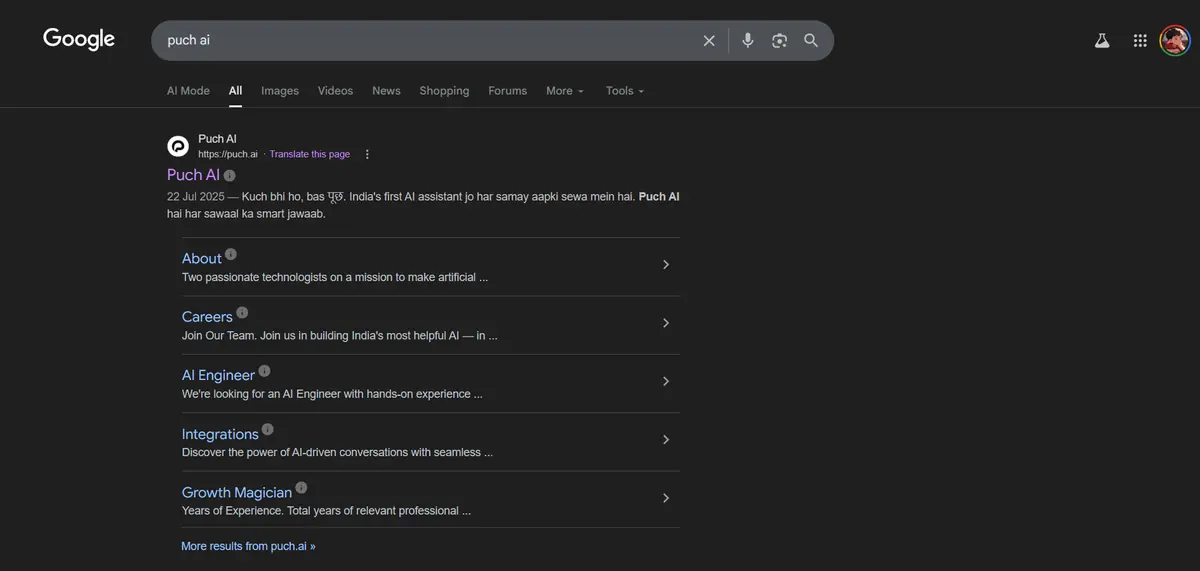Open the News results tab

click(386, 91)
